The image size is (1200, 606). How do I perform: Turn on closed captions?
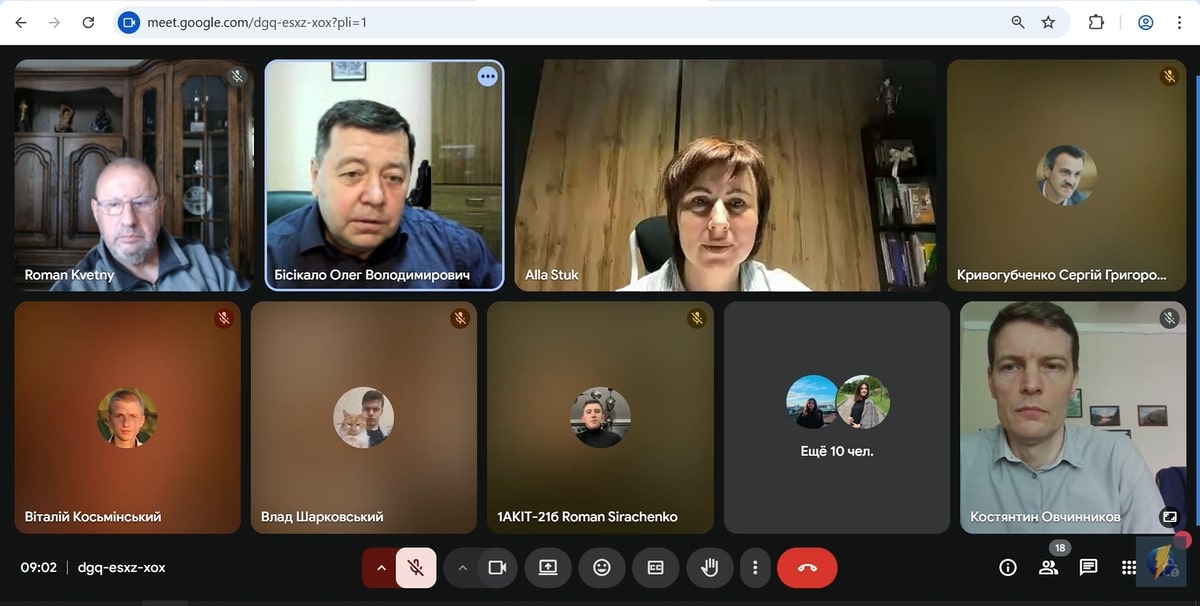(655, 567)
